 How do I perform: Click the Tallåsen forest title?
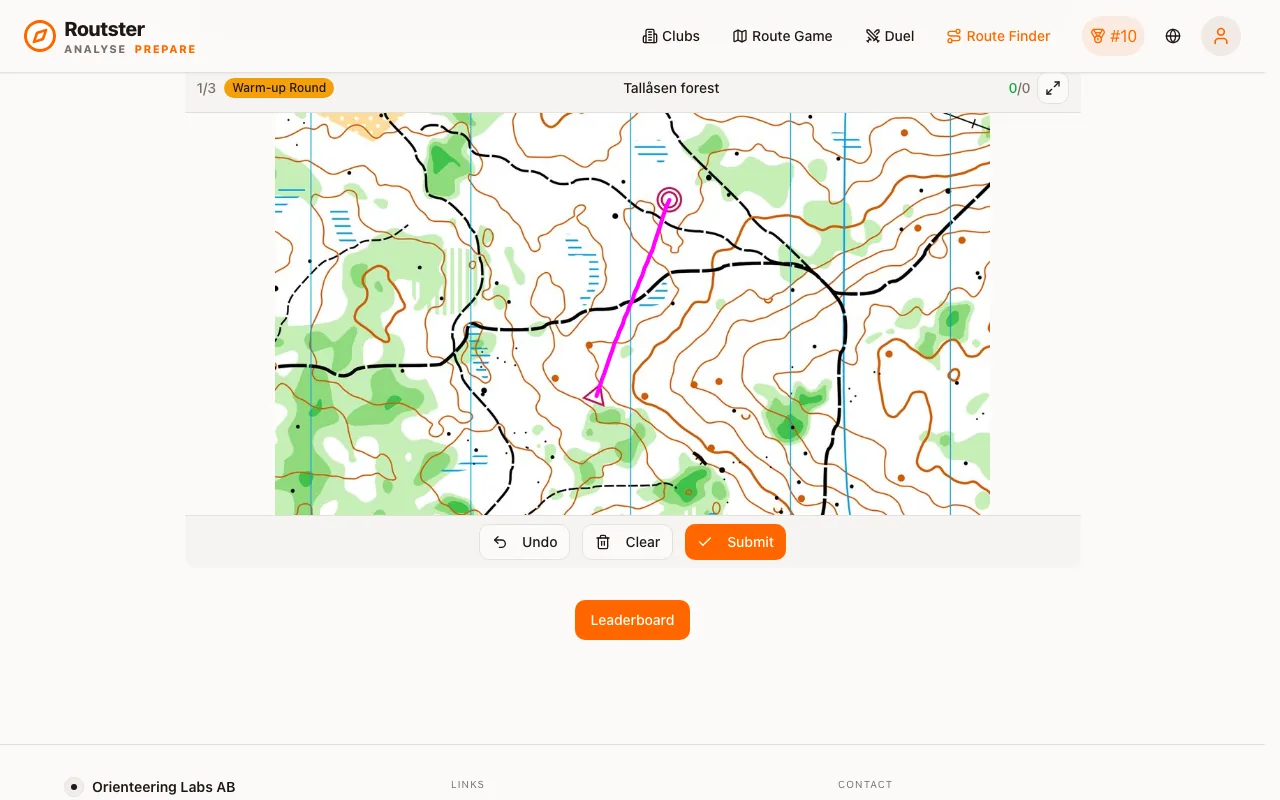click(x=672, y=88)
